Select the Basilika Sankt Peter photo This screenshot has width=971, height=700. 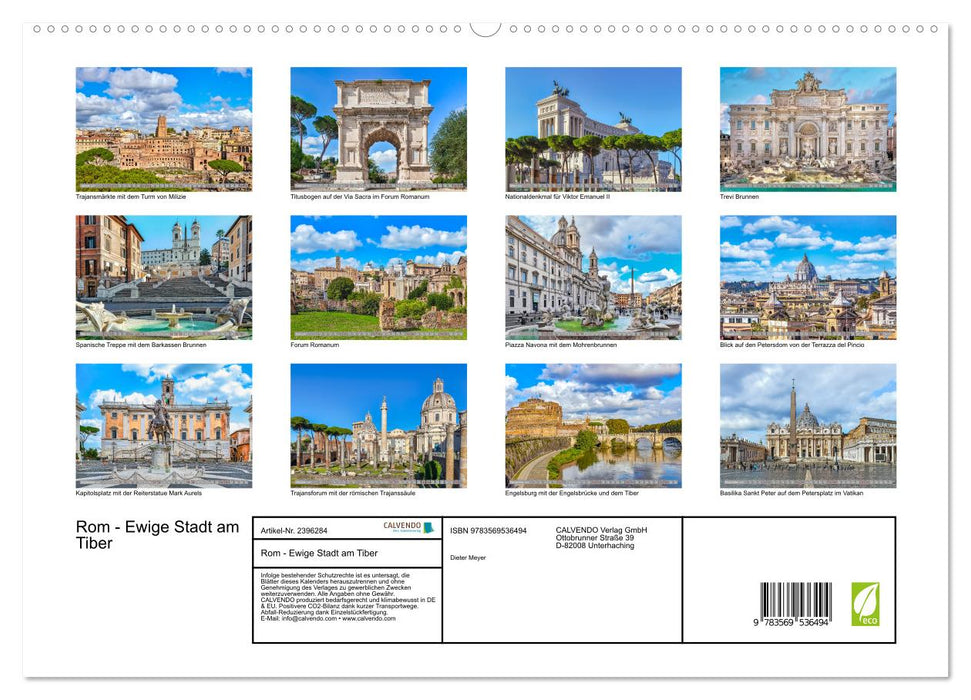coord(808,426)
